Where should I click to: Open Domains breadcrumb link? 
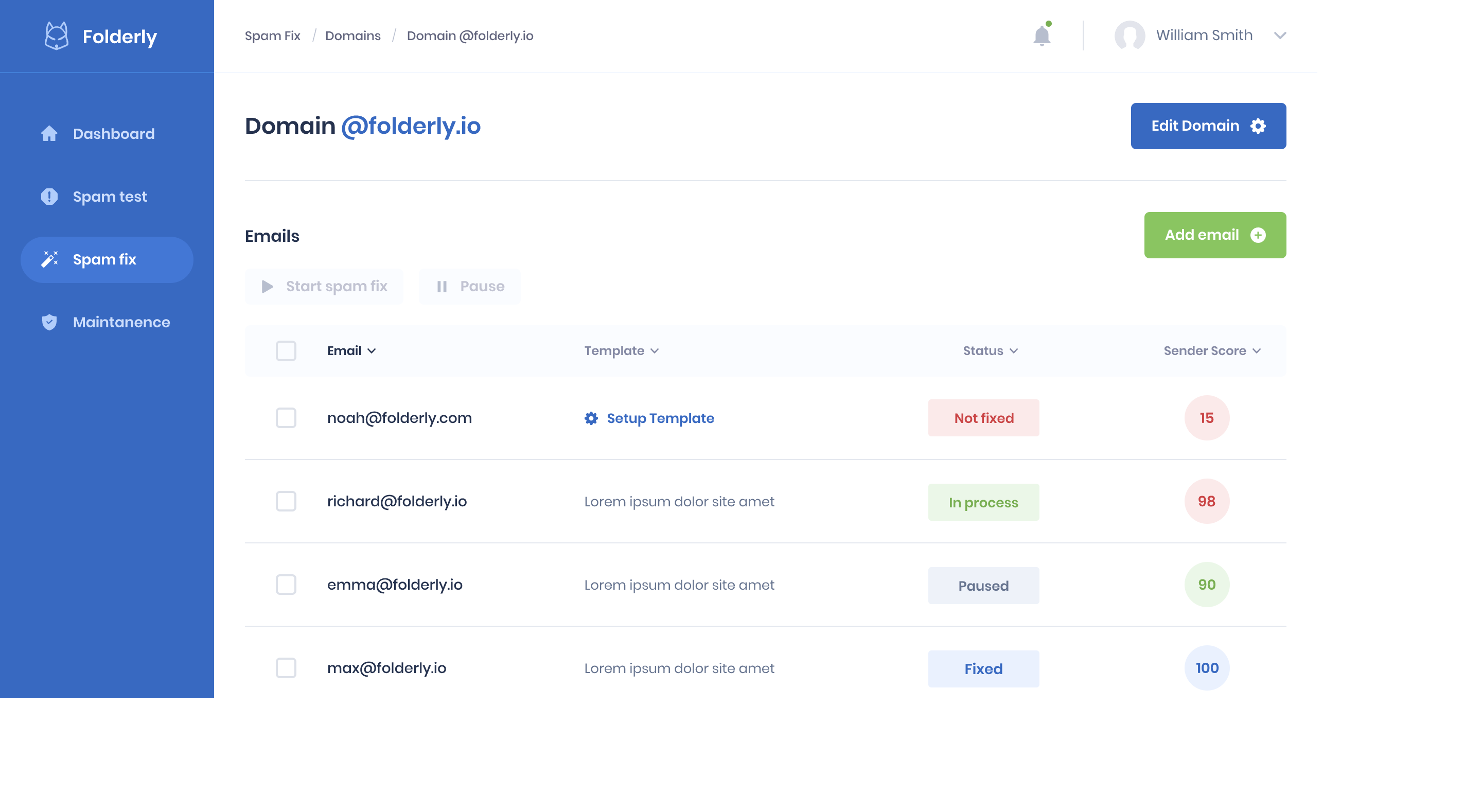pos(352,36)
